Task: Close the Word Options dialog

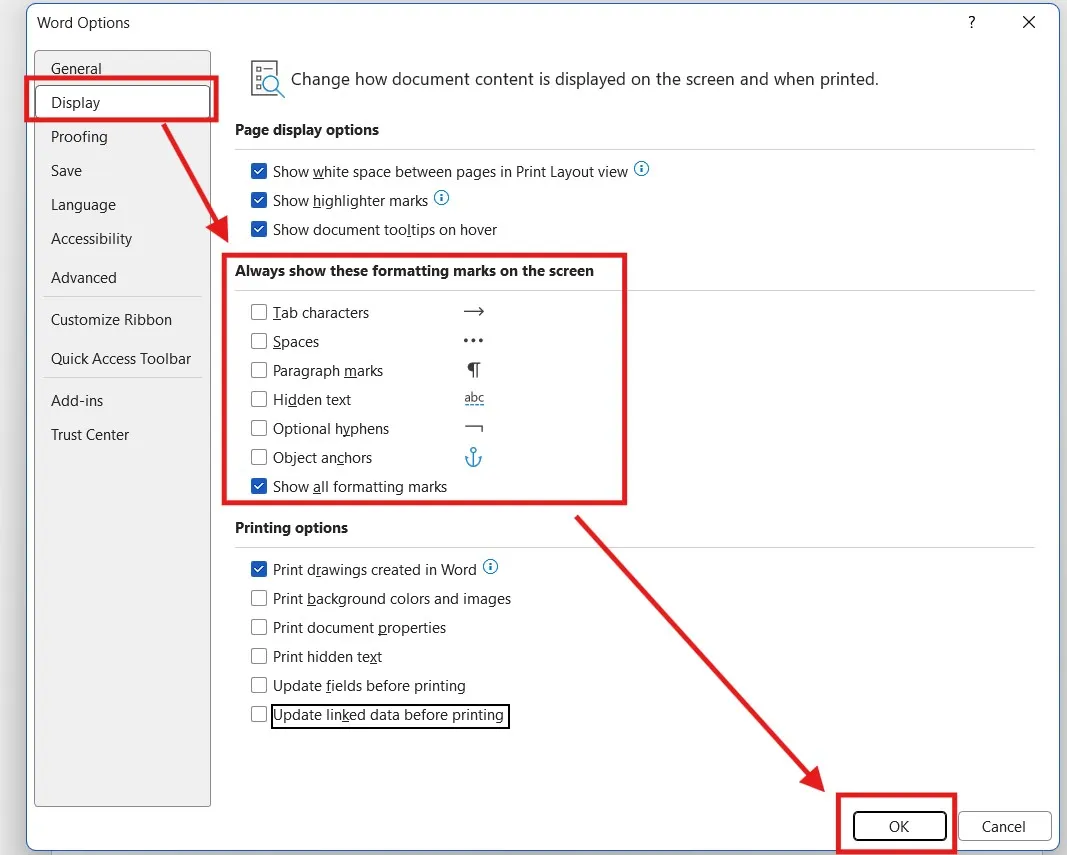Action: coord(1029,22)
